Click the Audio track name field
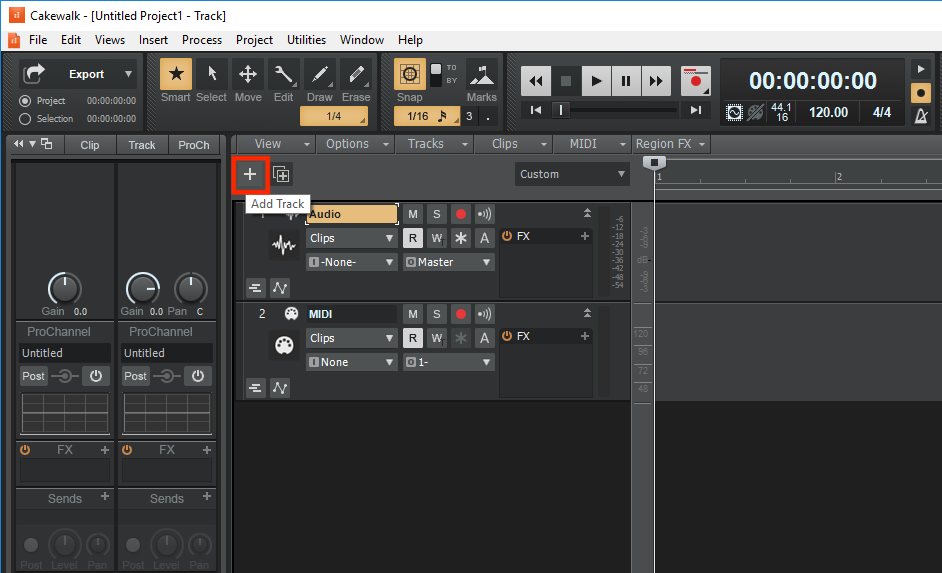Image resolution: width=942 pixels, height=573 pixels. tap(352, 214)
